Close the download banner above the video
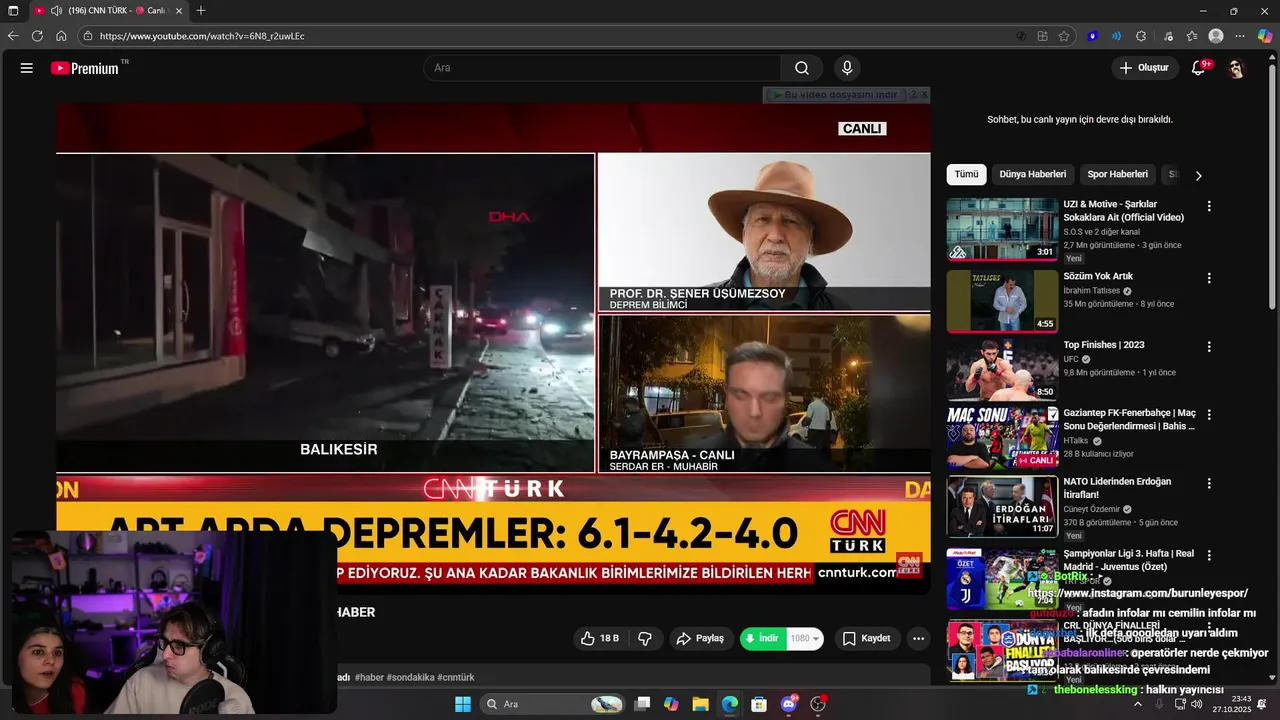This screenshot has width=1280, height=720. [924, 95]
